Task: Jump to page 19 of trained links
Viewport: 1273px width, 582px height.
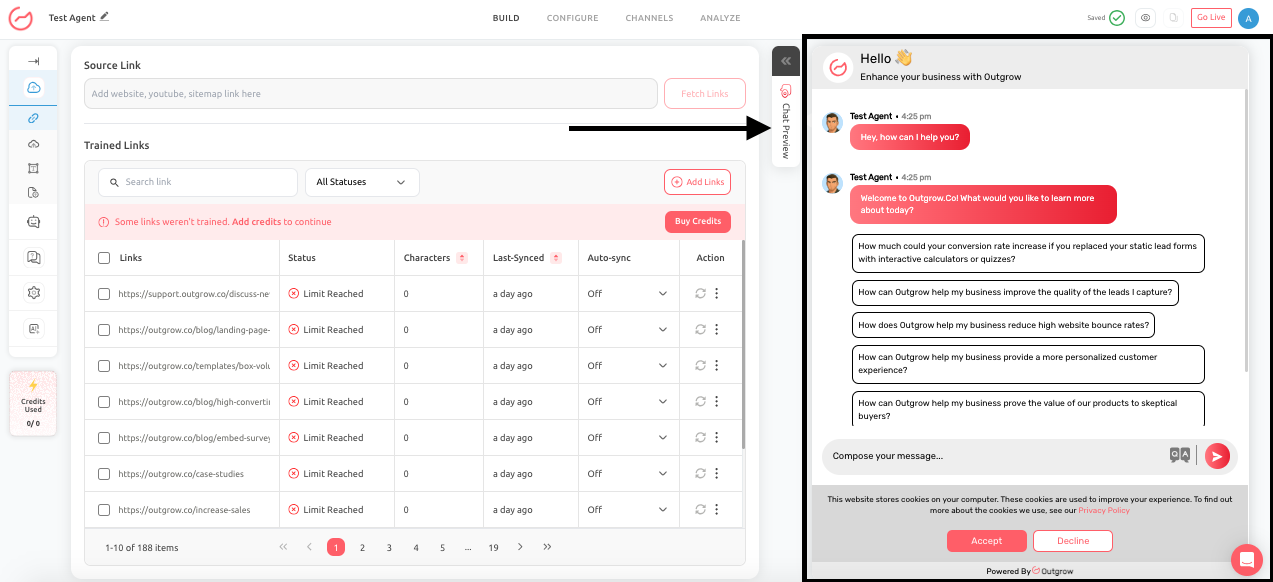Action: pyautogui.click(x=493, y=547)
